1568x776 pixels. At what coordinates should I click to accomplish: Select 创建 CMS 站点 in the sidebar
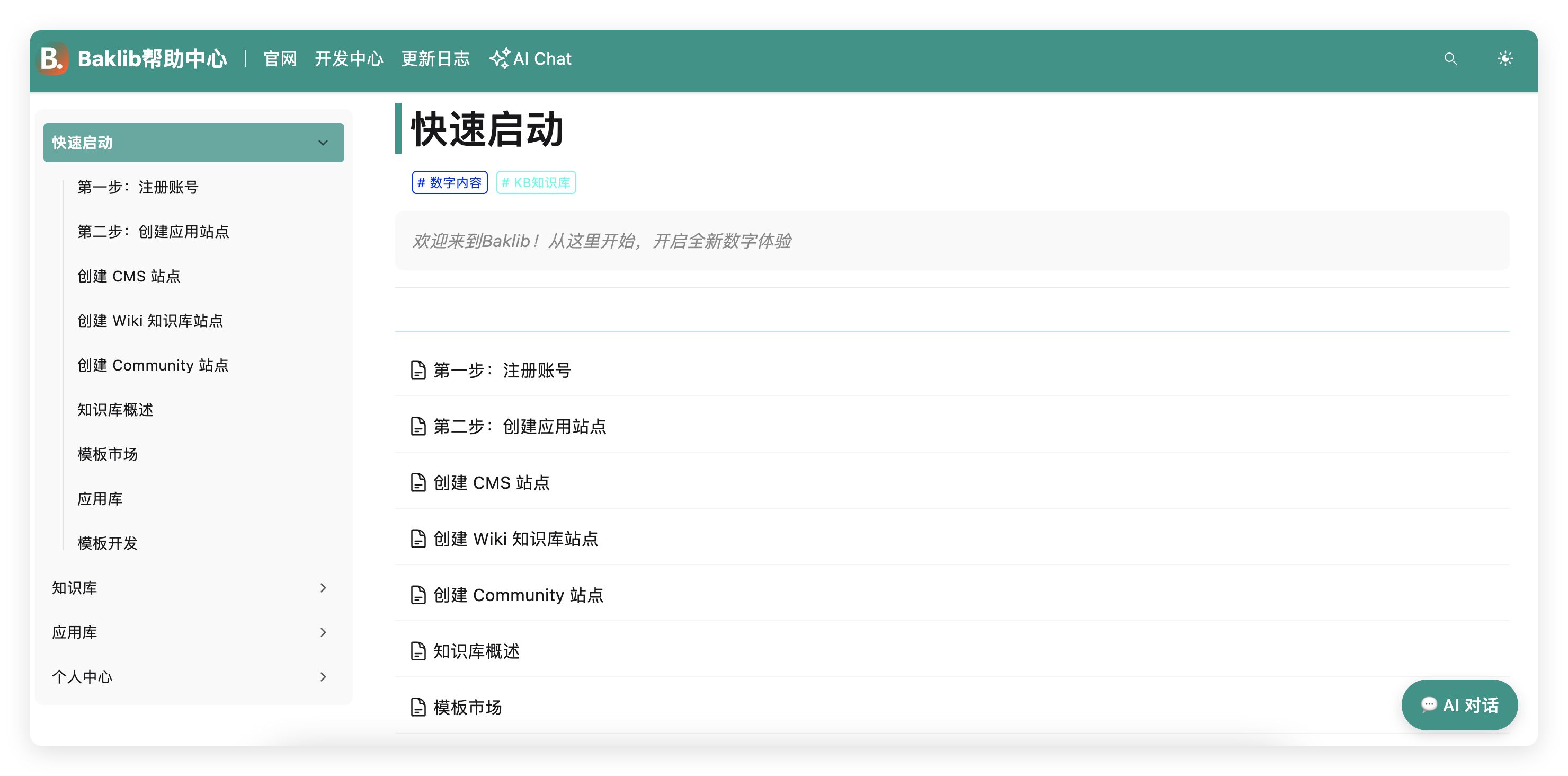pyautogui.click(x=129, y=276)
